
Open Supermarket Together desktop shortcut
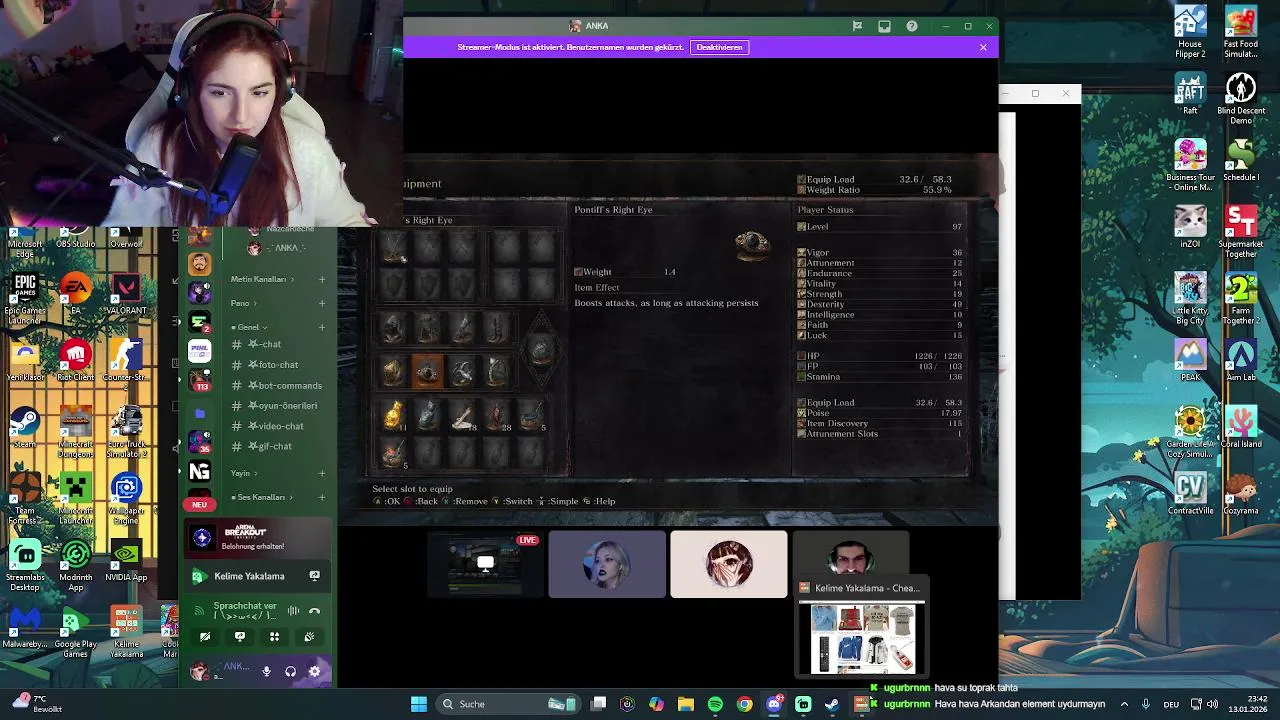click(x=1241, y=232)
